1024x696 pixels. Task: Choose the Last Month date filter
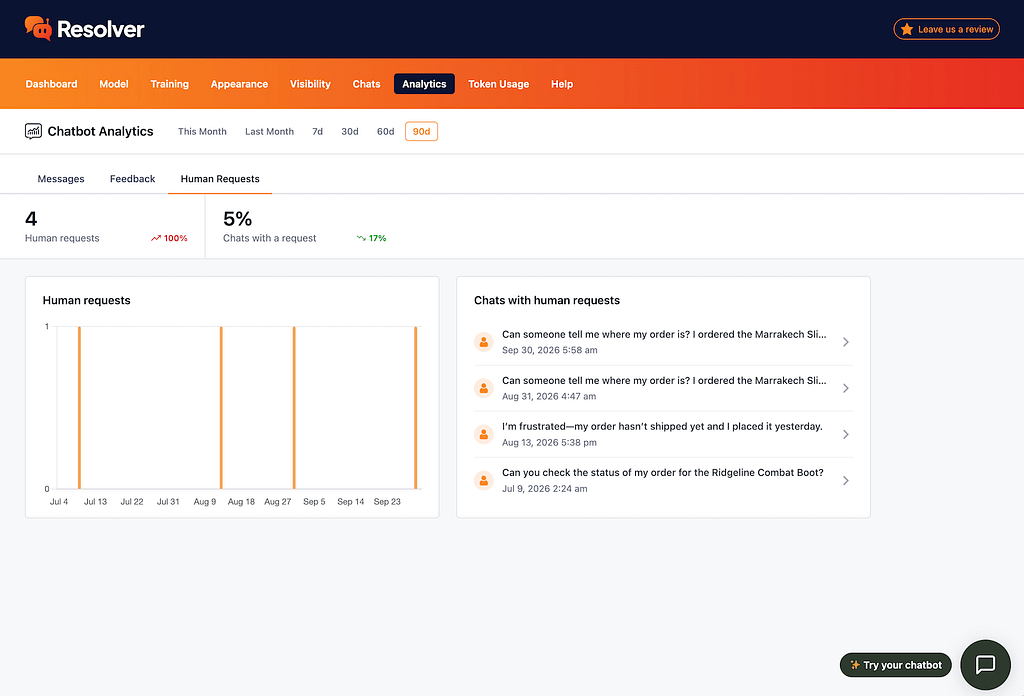point(269,131)
